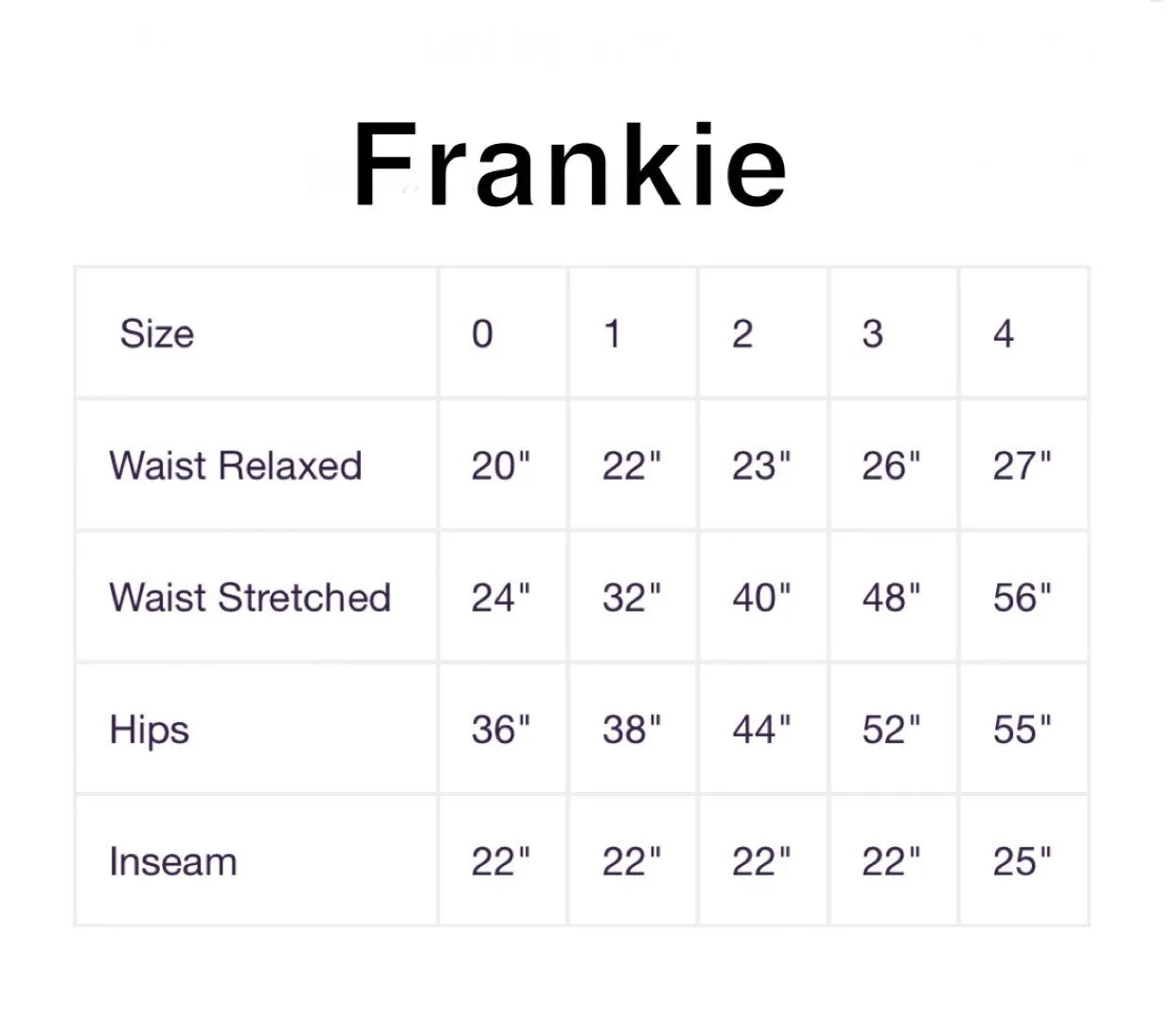Image resolution: width=1176 pixels, height=1026 pixels.
Task: Select the 52" Hips cell
Action: 891,730
